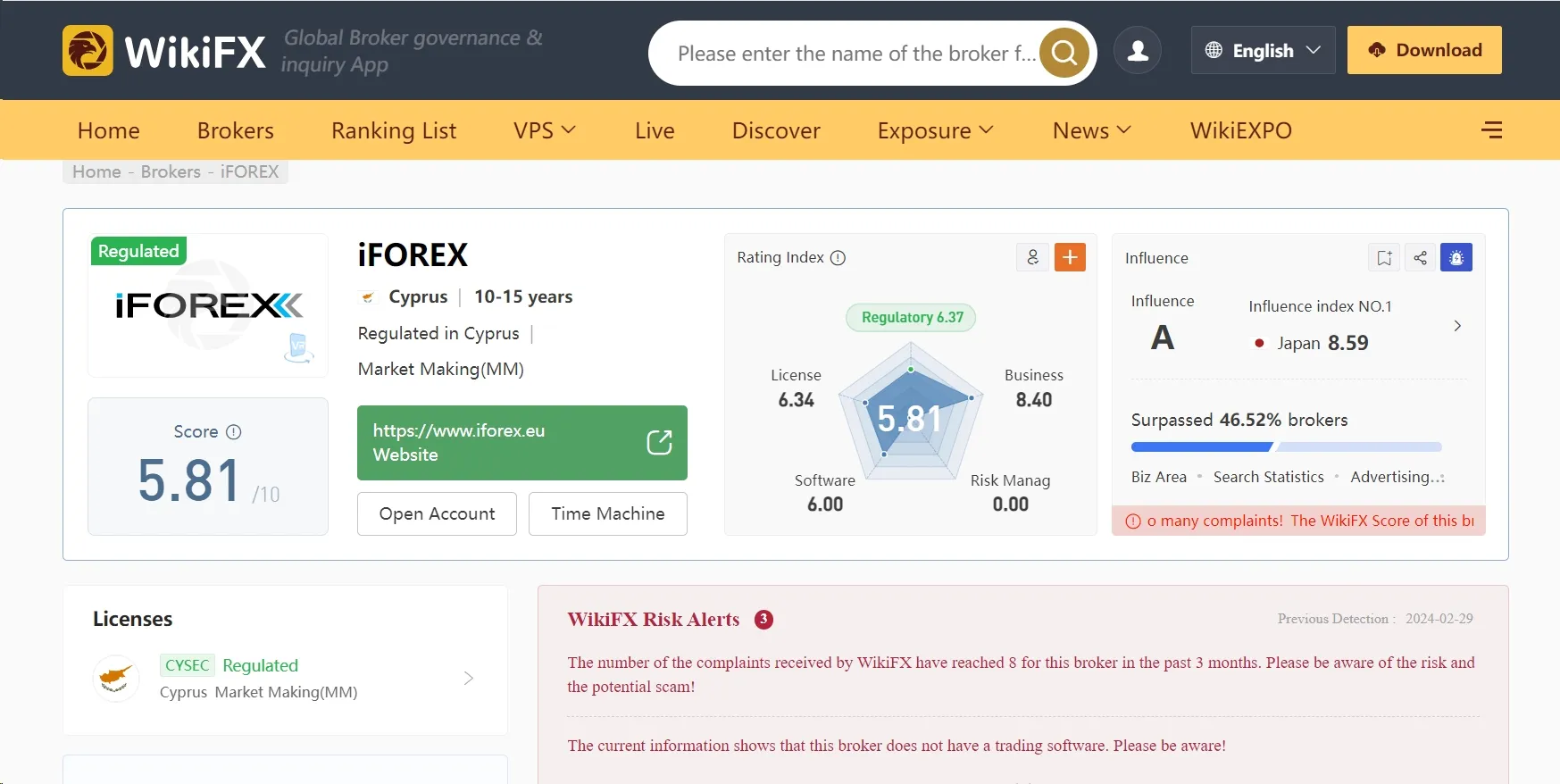Click the Time Machine button
The height and width of the screenshot is (784, 1560).
[608, 513]
